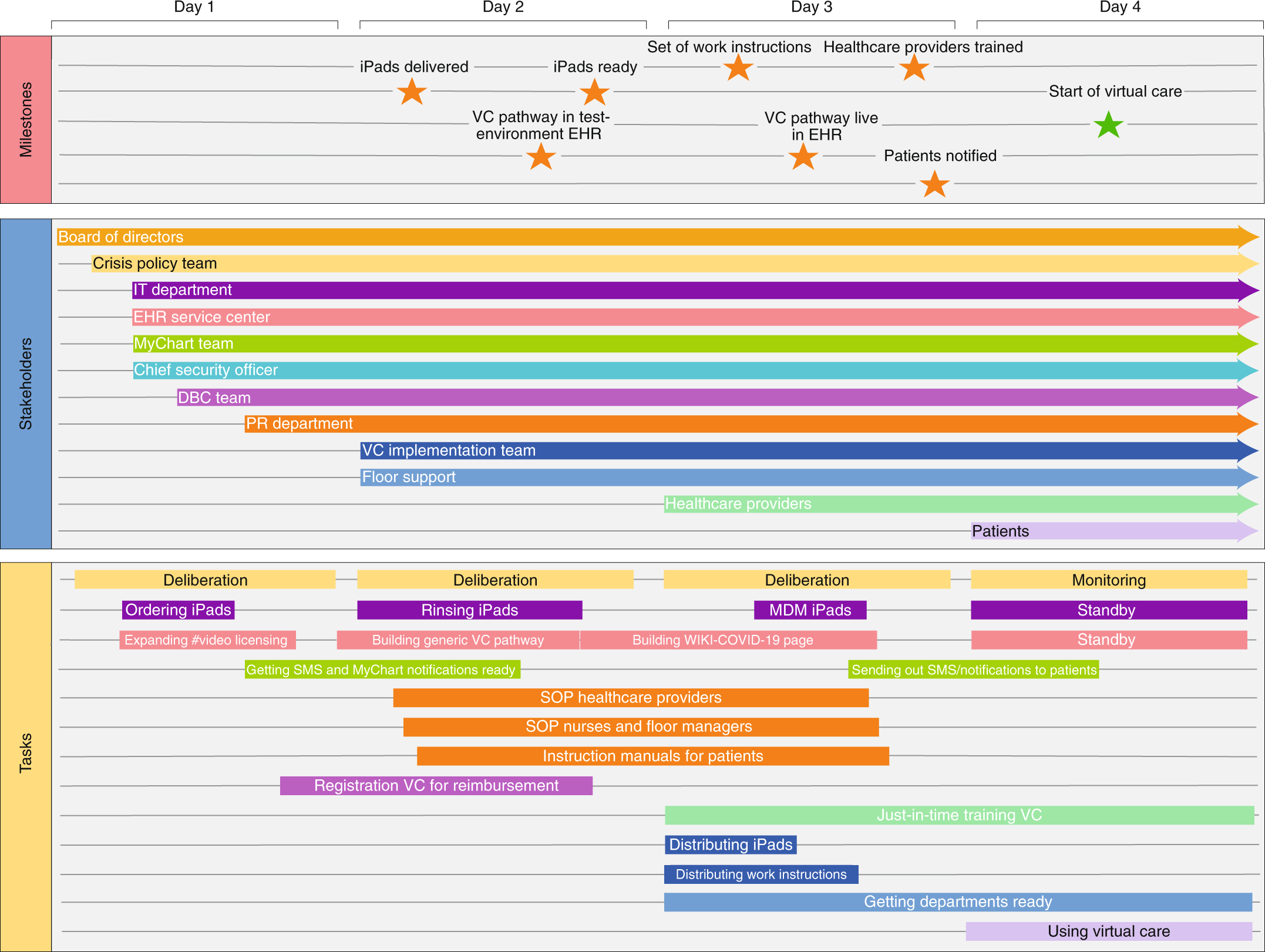Click the Stakeholders section label
Image resolution: width=1265 pixels, height=952 pixels.
point(26,384)
